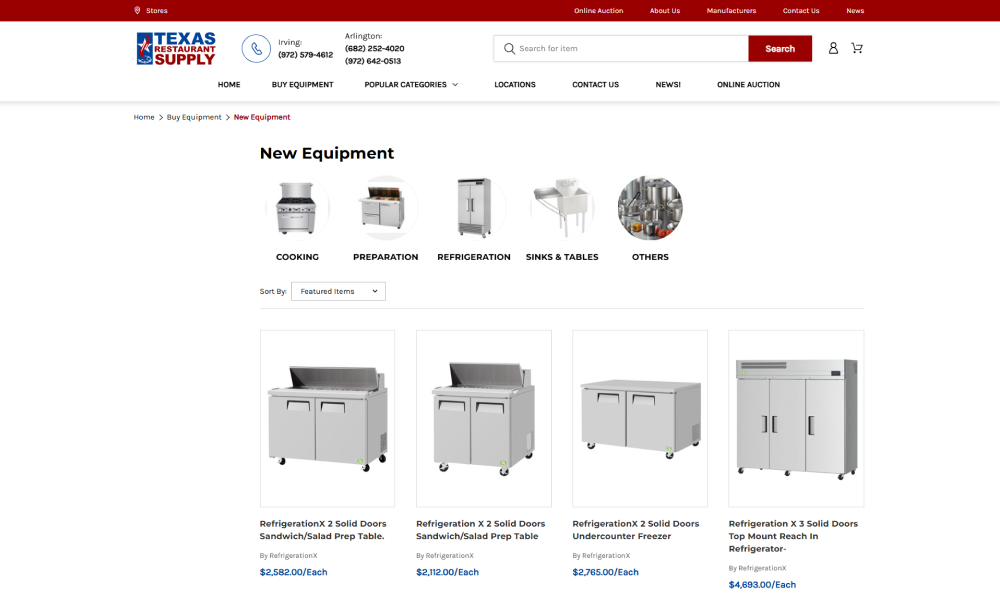Click the magnifier icon in the search bar

tap(509, 48)
